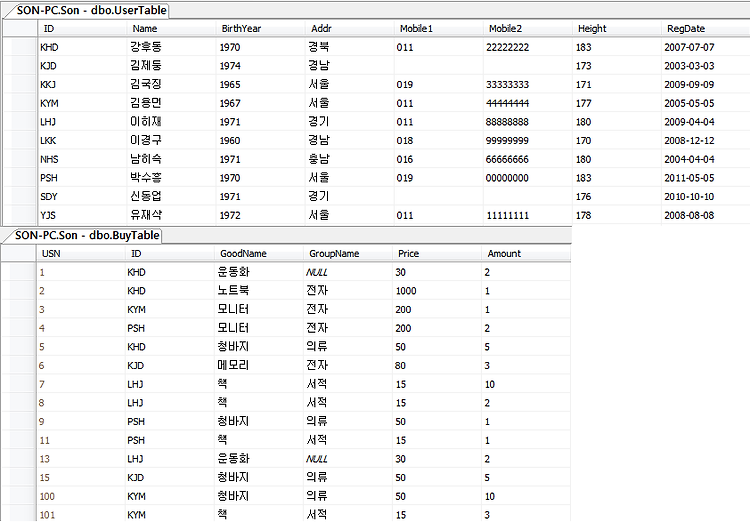Click the SDY ID cell in UserTable
750x522 pixels.
coord(82,196)
